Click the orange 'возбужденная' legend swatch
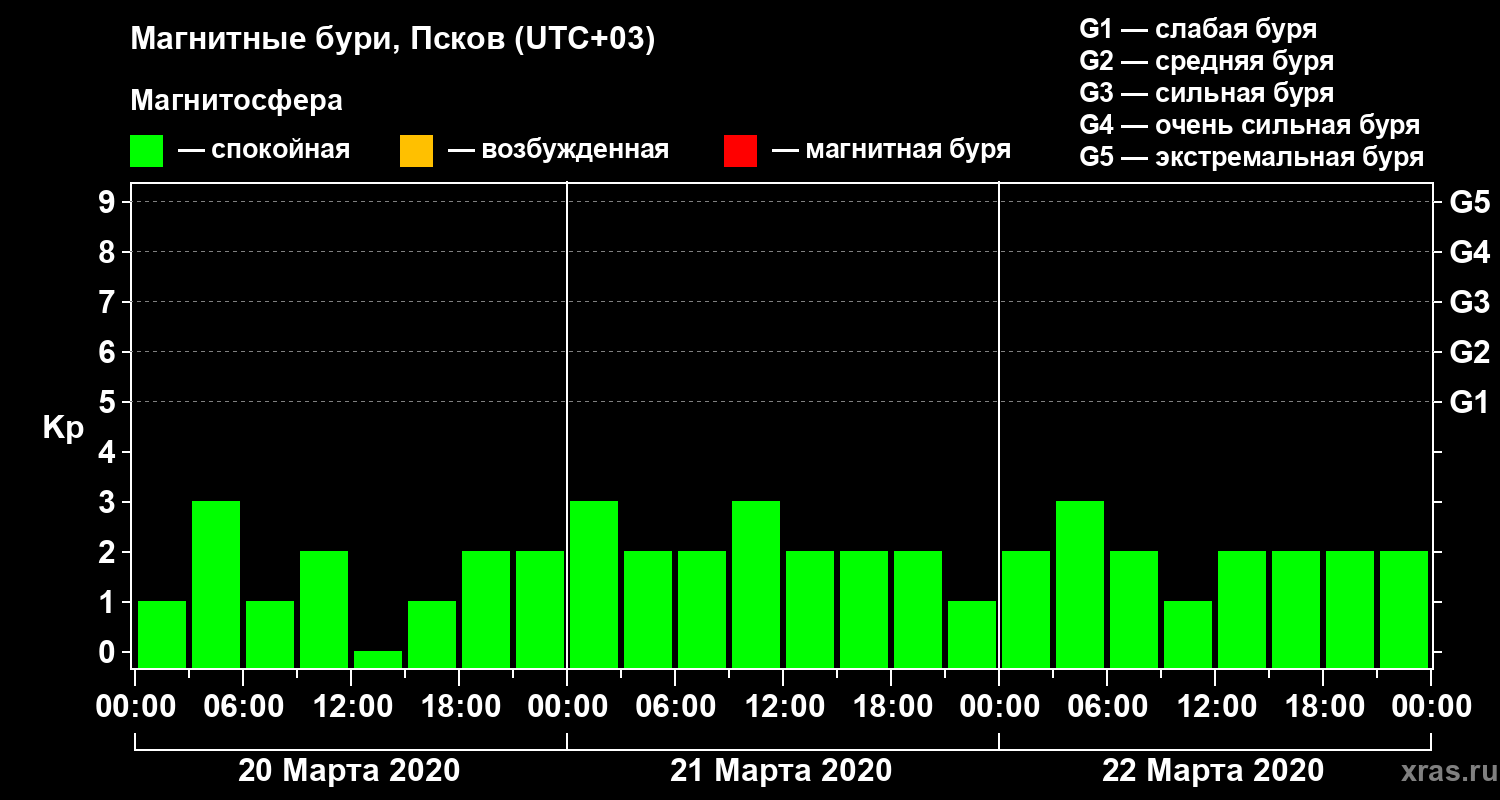 pos(416,151)
